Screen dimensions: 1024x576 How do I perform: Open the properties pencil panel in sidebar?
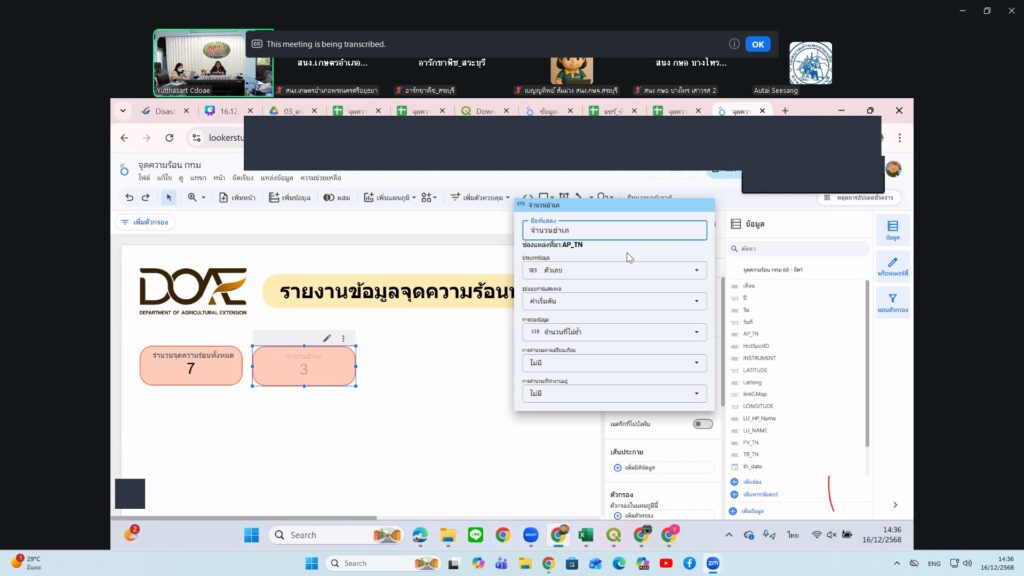click(x=892, y=267)
